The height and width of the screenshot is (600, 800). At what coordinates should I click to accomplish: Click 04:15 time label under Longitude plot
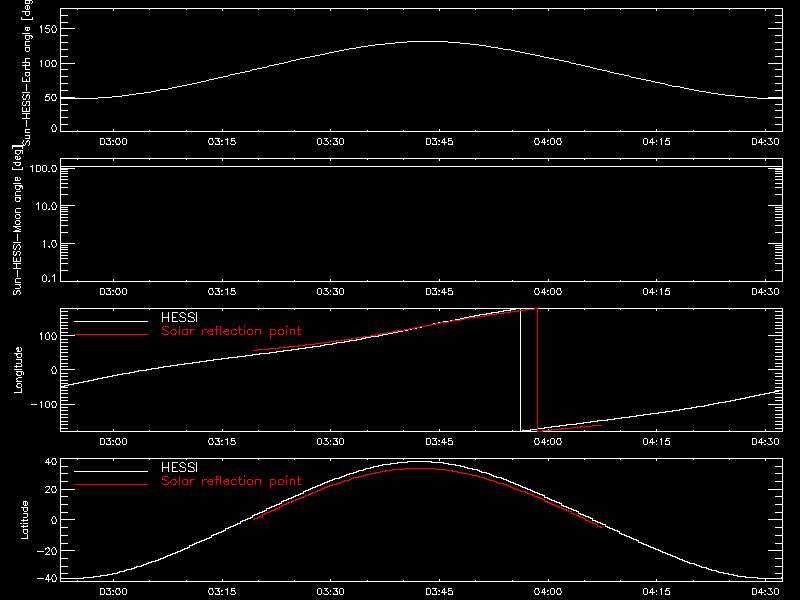(x=657, y=442)
